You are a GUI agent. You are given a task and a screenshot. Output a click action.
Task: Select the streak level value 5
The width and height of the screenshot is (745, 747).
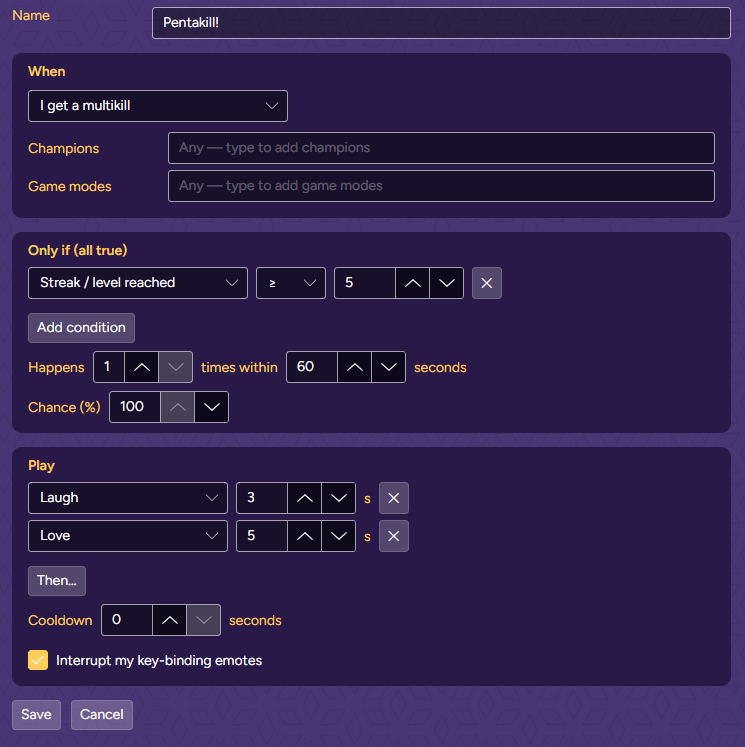[x=365, y=283]
